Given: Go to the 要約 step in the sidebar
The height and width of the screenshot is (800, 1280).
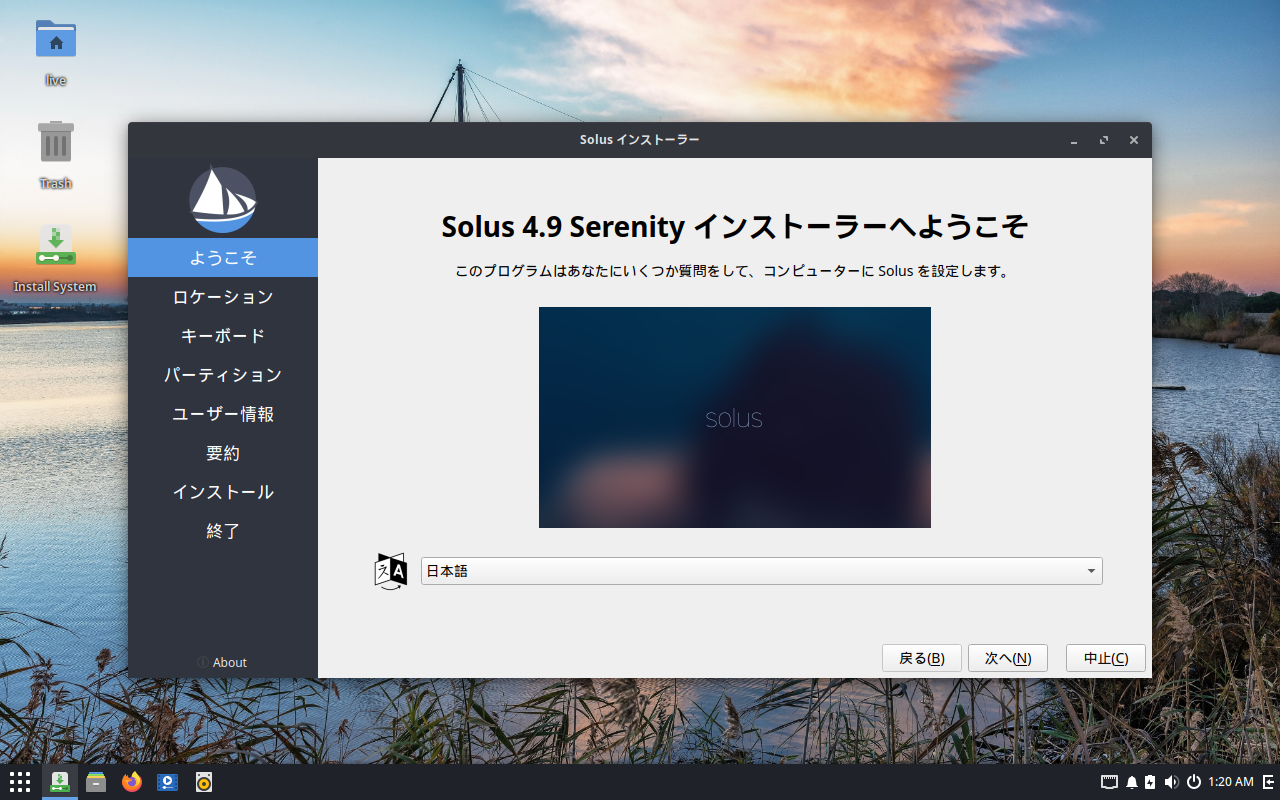Looking at the screenshot, I should (223, 453).
